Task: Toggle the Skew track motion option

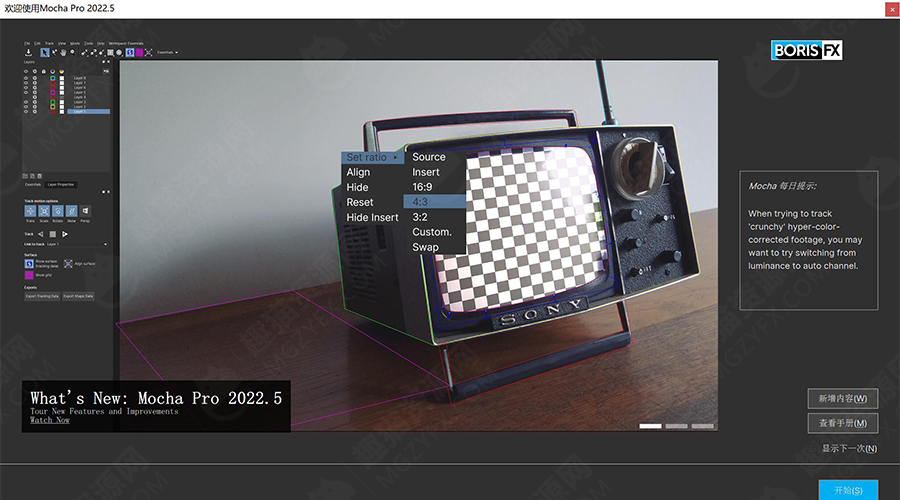Action: (x=72, y=211)
